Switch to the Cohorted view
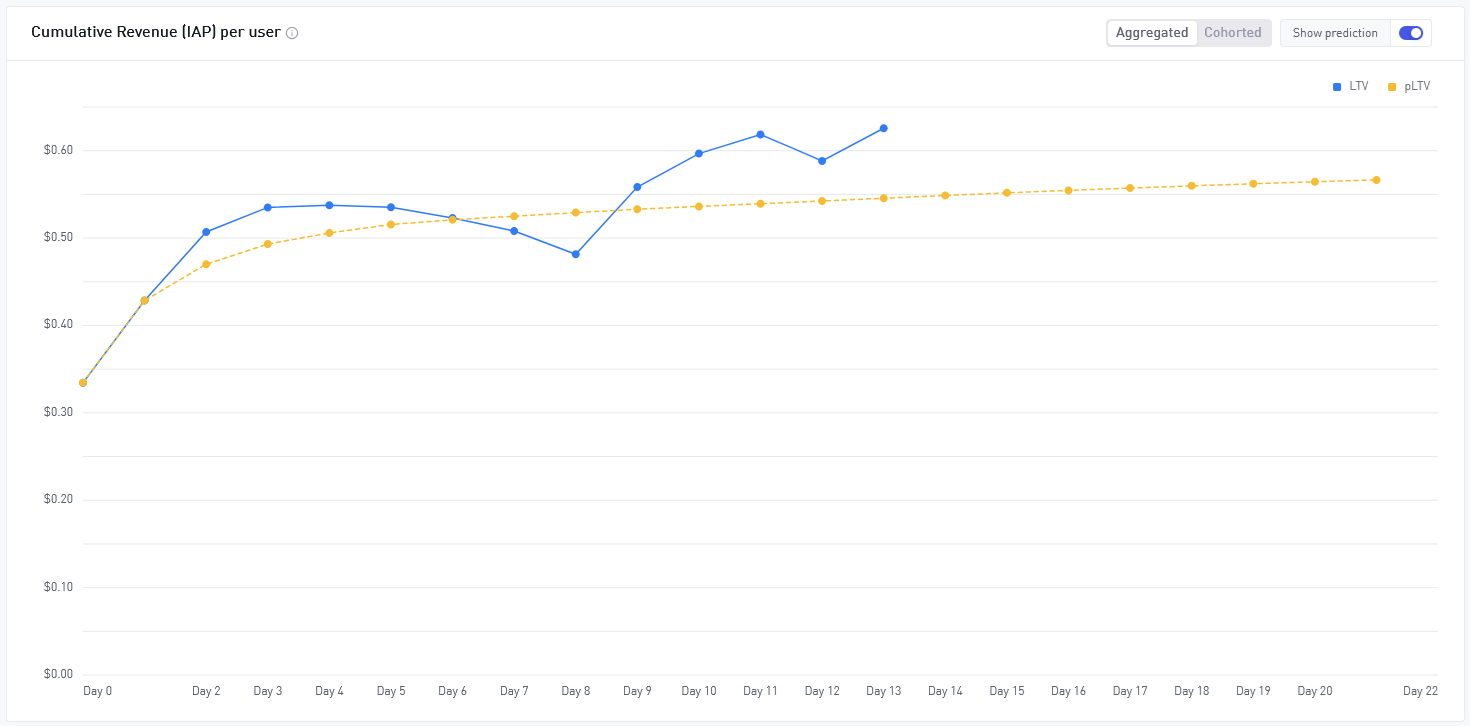This screenshot has height=726, width=1470. pos(1232,33)
